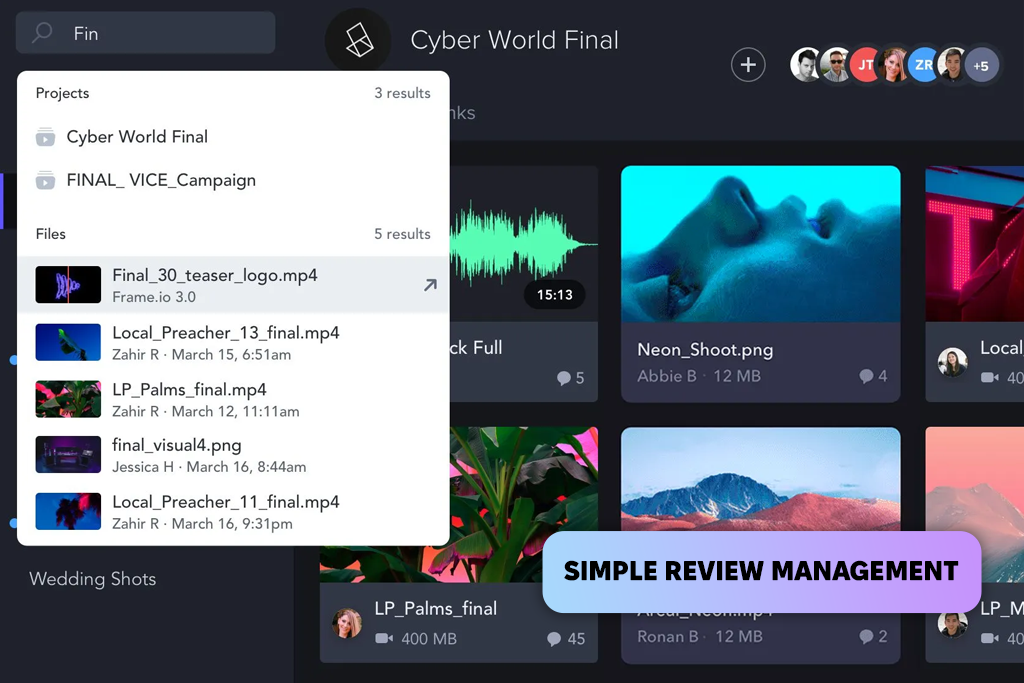Viewport: 1024px width, 683px height.
Task: Click thumbnail of Local_Preacher_13_final.mp4
Action: 68,342
